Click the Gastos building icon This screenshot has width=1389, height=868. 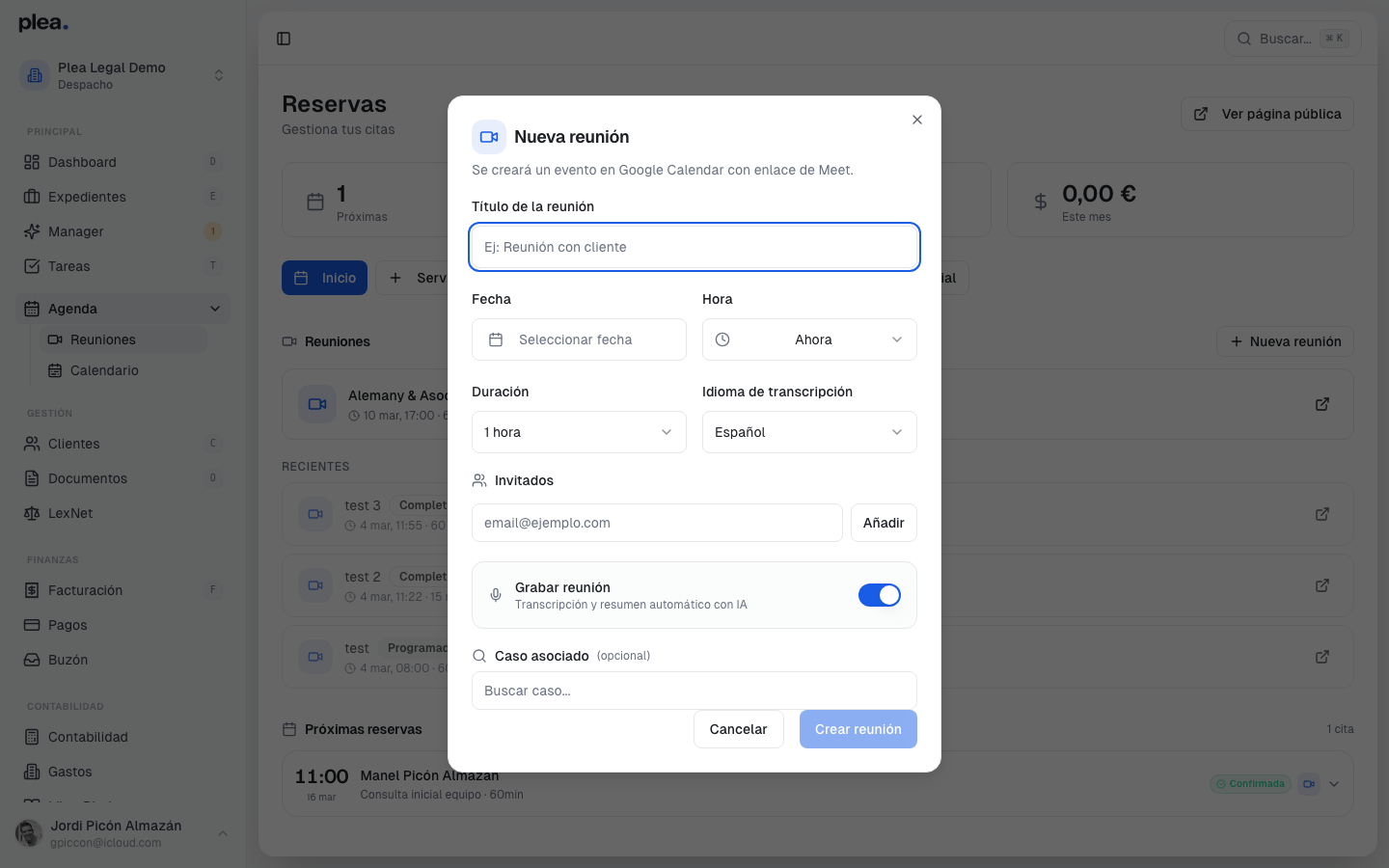pyautogui.click(x=32, y=772)
